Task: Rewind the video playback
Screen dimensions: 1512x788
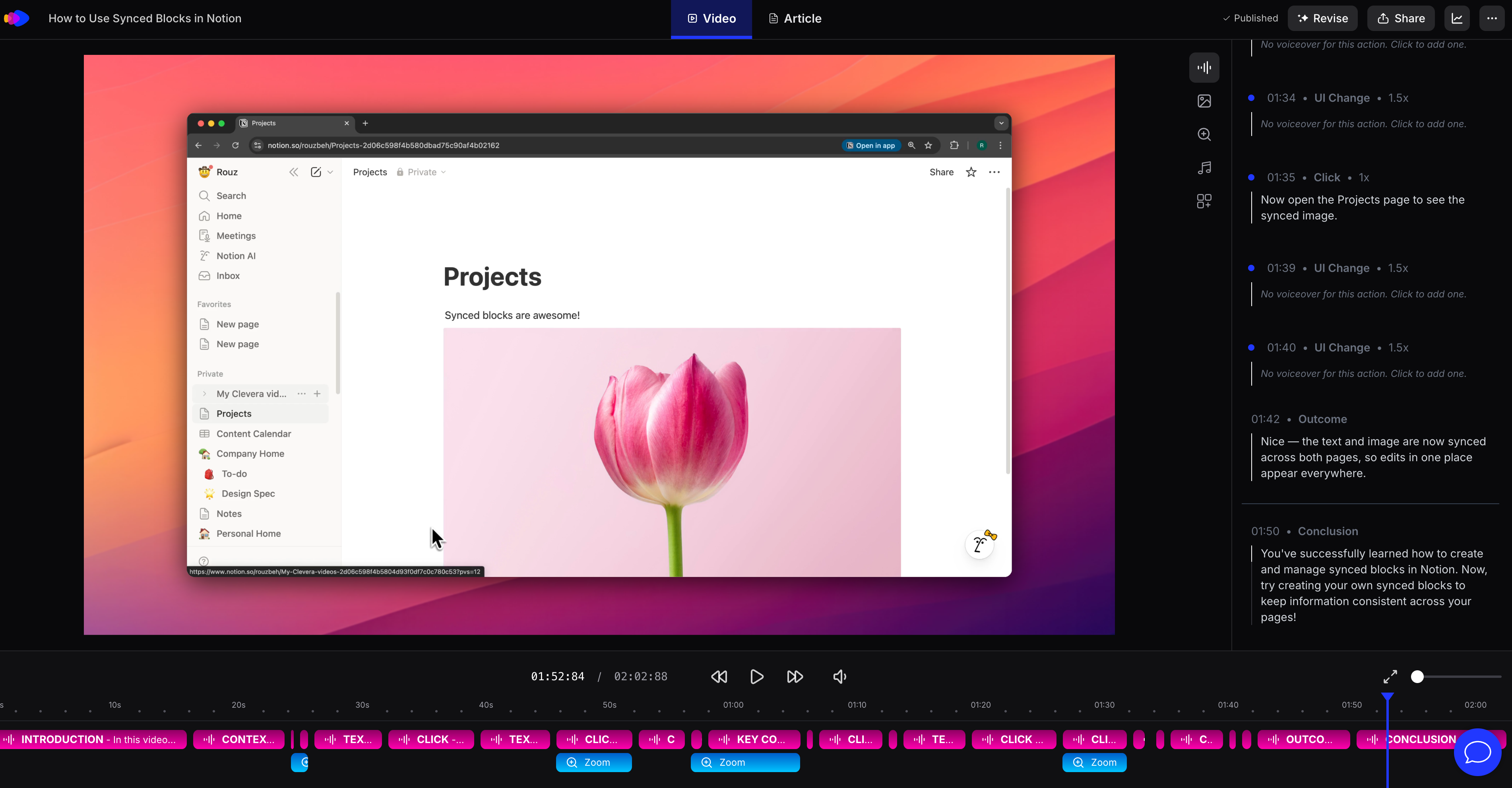Action: point(718,676)
